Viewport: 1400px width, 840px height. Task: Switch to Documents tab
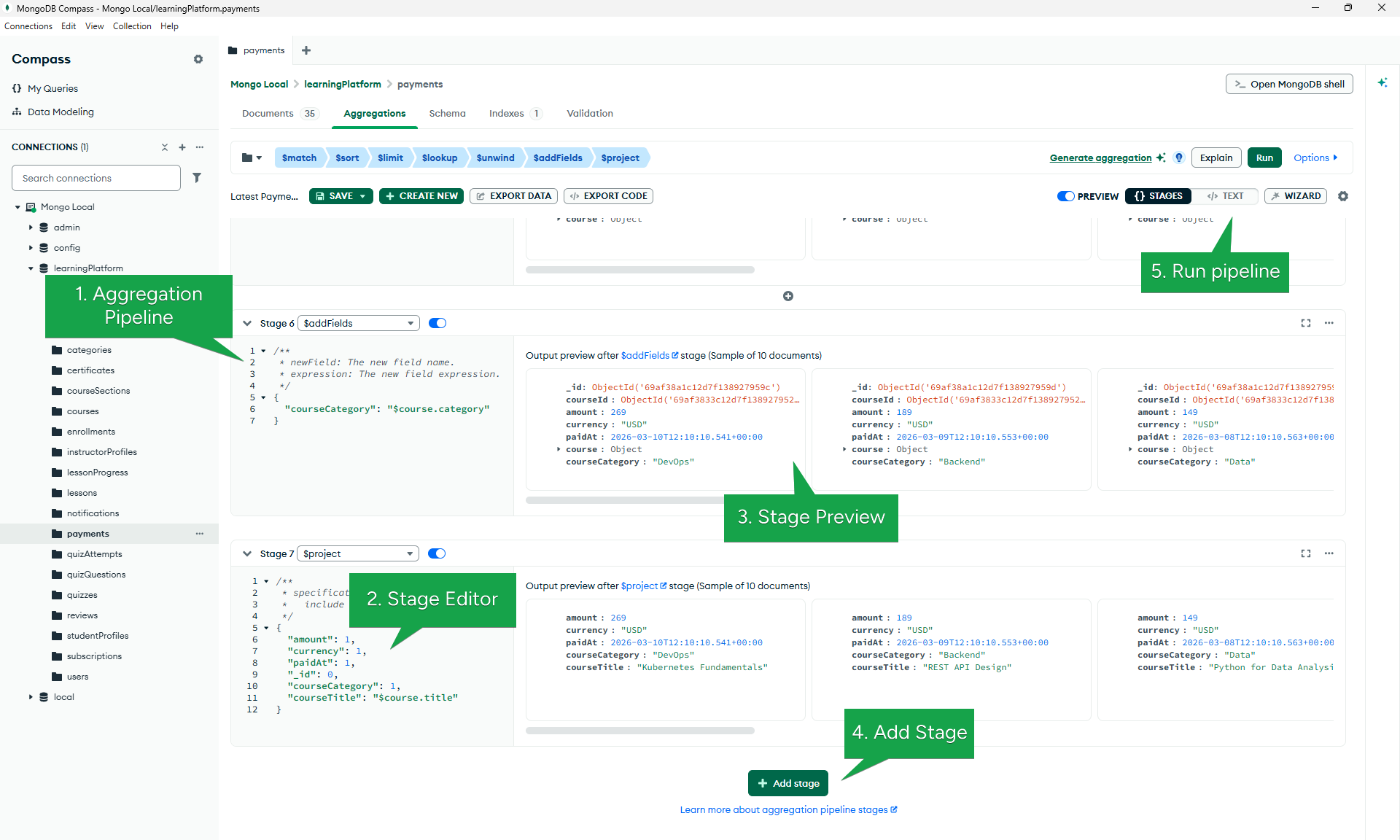click(280, 113)
